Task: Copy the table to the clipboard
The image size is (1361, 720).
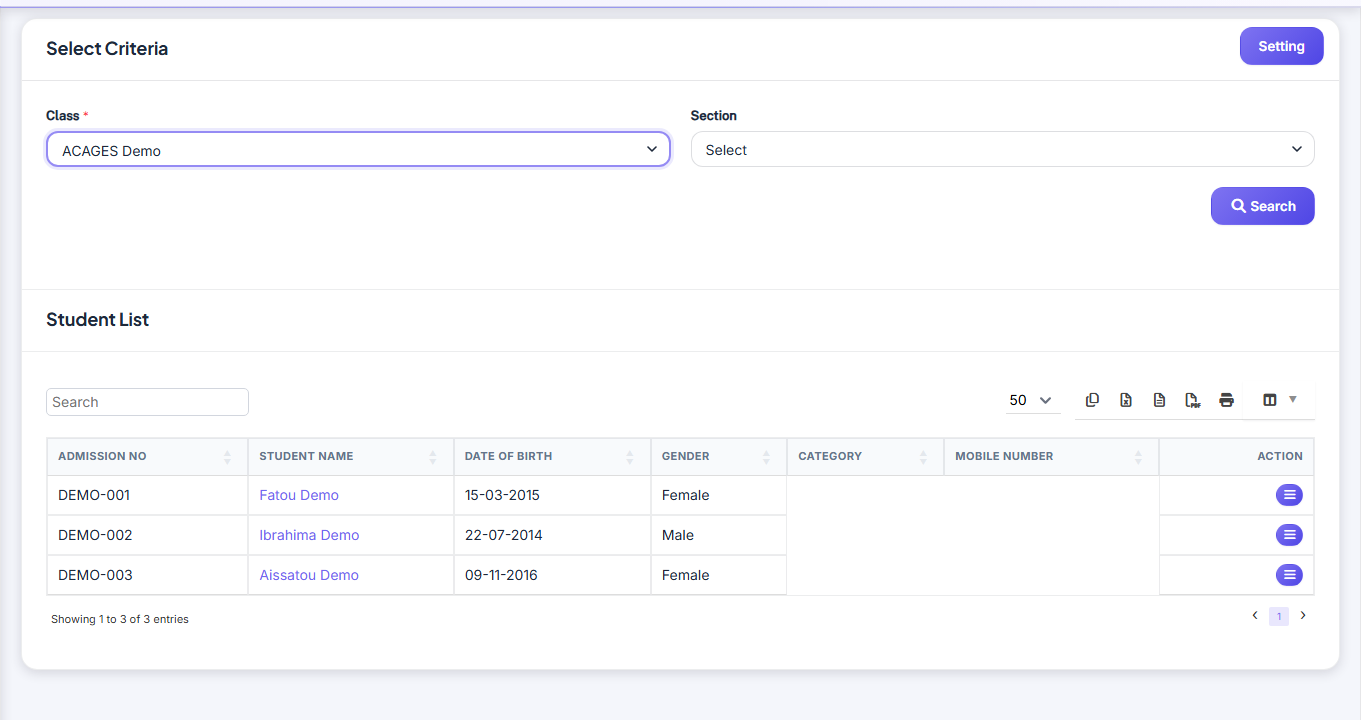Action: click(x=1092, y=400)
